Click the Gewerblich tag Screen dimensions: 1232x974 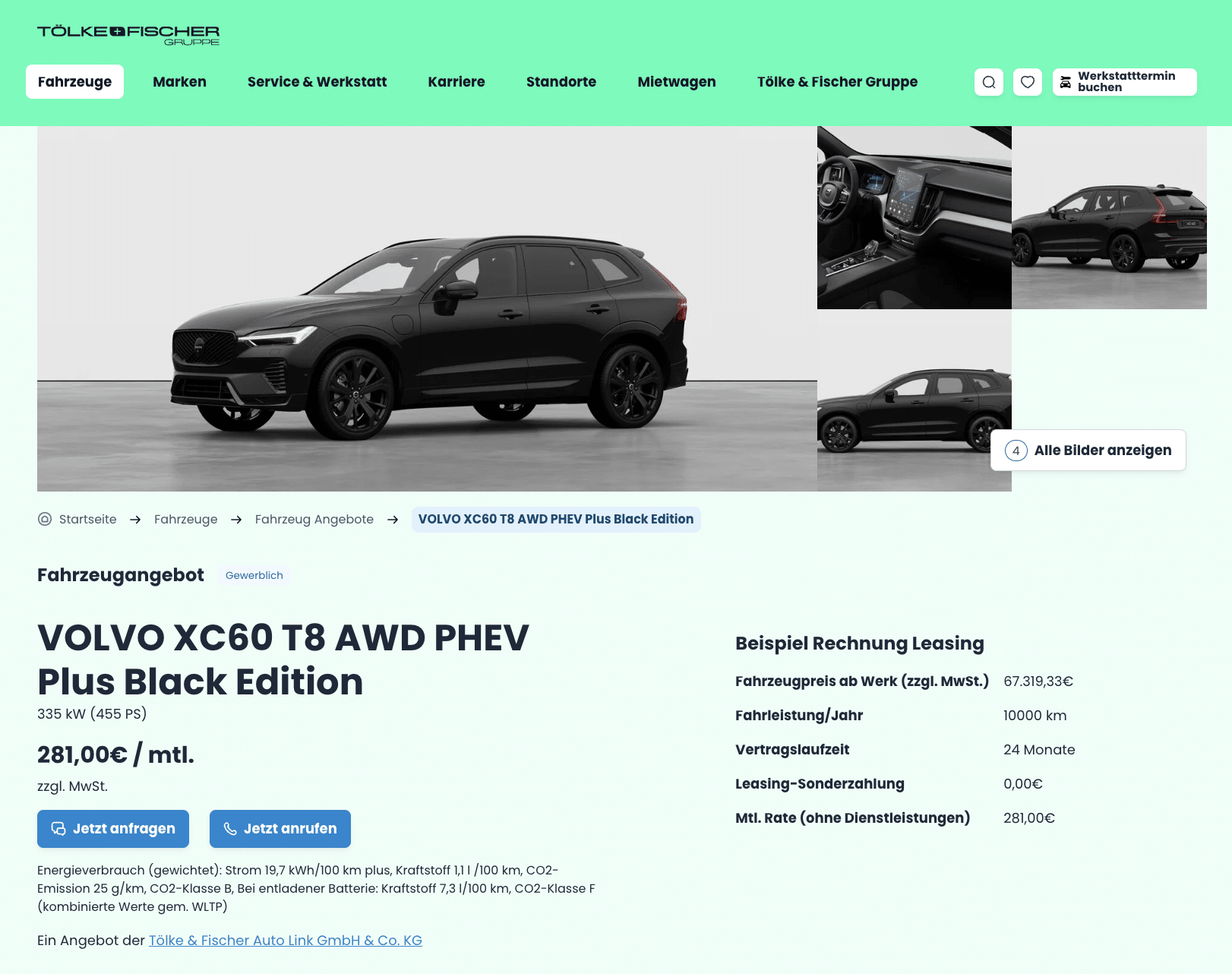click(254, 575)
